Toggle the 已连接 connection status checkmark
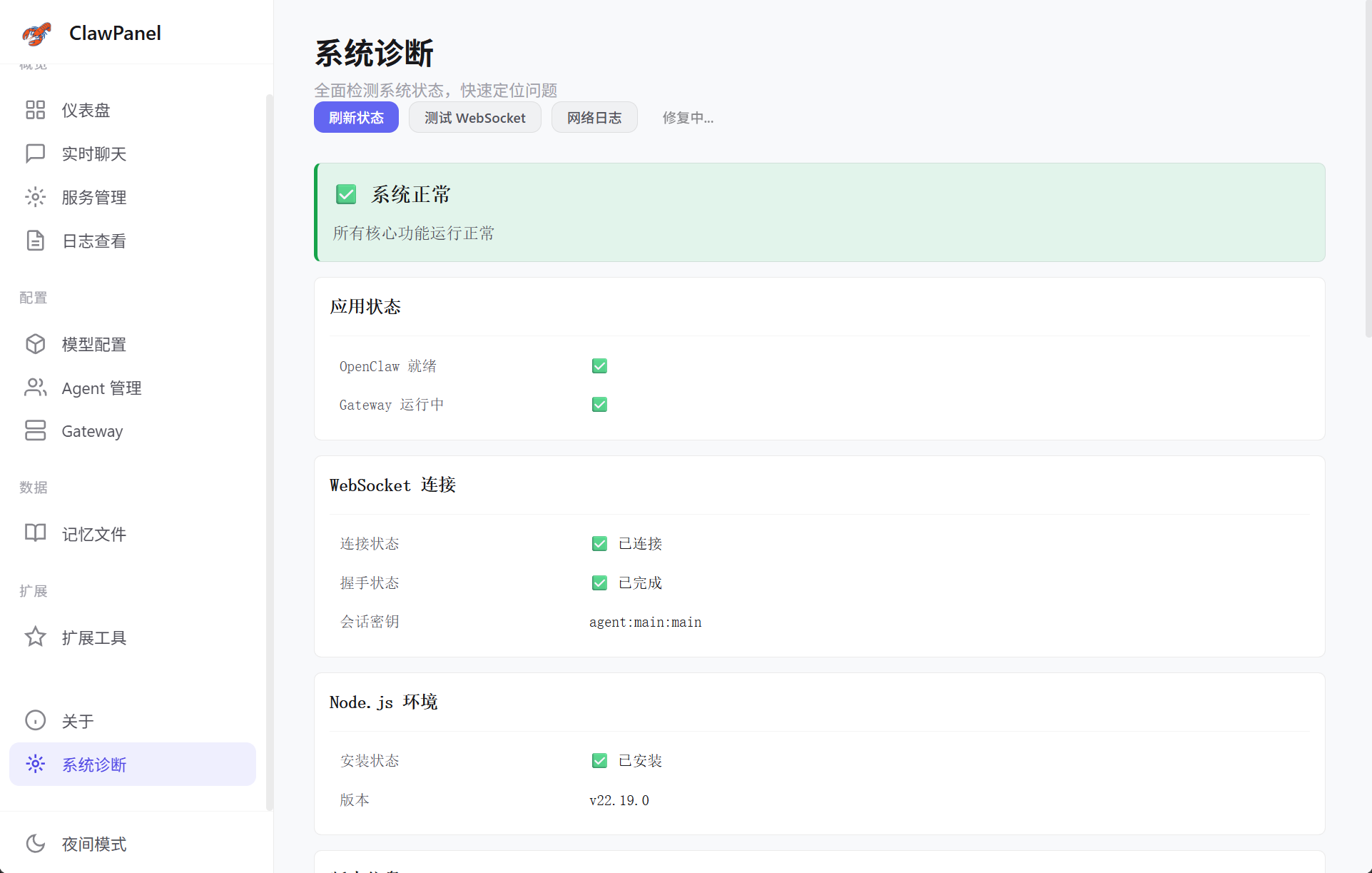 coord(599,543)
